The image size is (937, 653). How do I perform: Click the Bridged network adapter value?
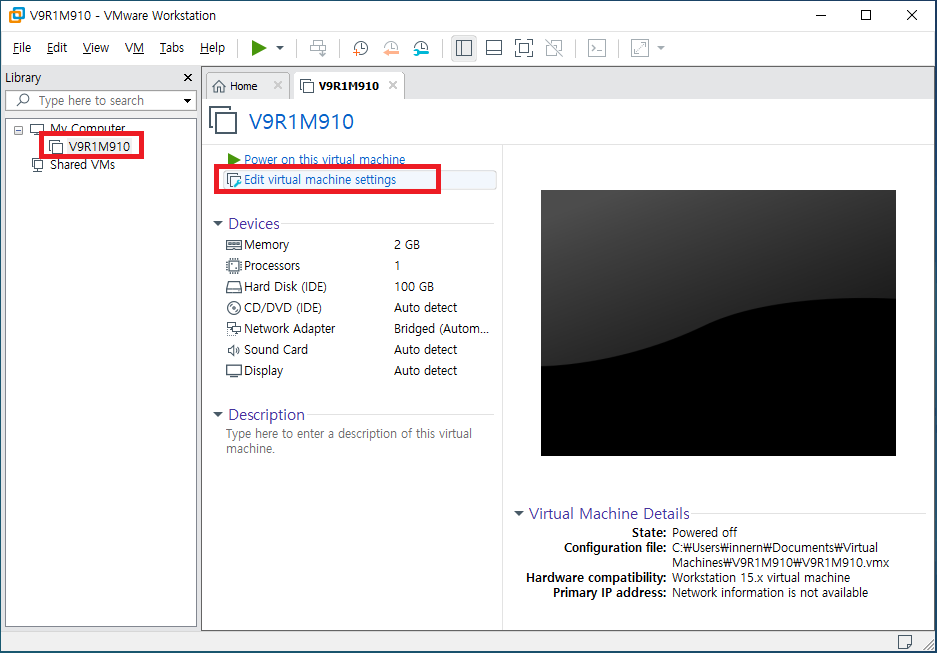pyautogui.click(x=442, y=329)
